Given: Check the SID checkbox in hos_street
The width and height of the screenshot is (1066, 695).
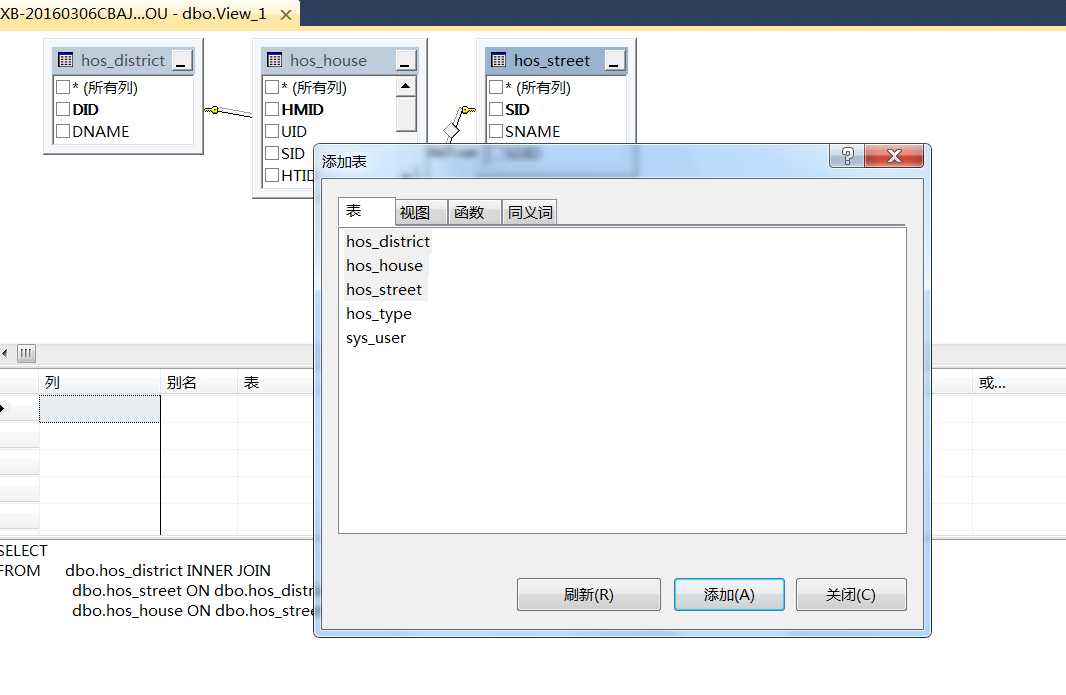Looking at the screenshot, I should (496, 109).
